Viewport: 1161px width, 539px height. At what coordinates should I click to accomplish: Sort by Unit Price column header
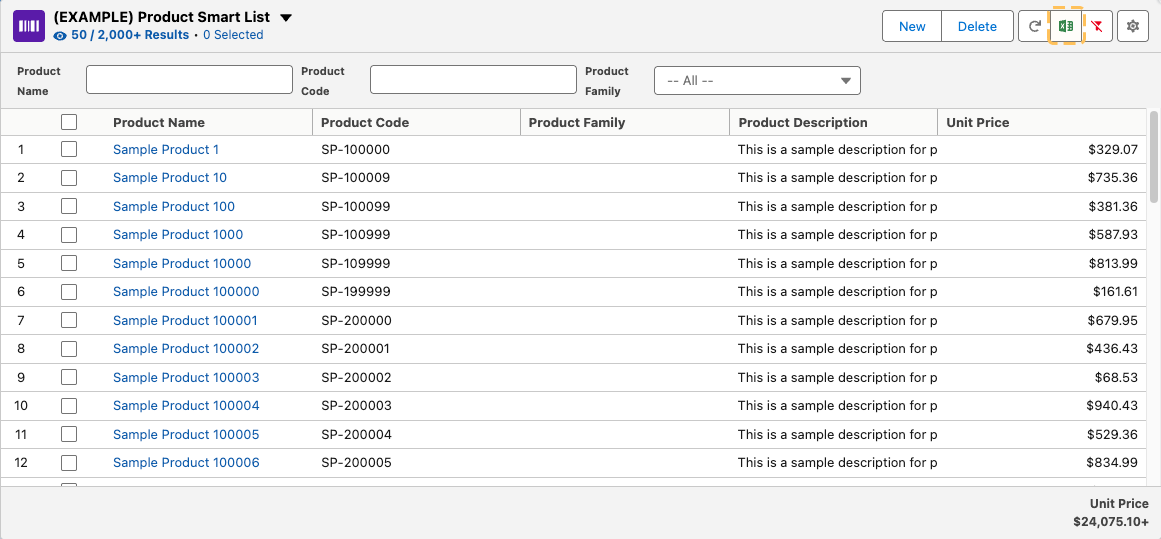tap(978, 122)
